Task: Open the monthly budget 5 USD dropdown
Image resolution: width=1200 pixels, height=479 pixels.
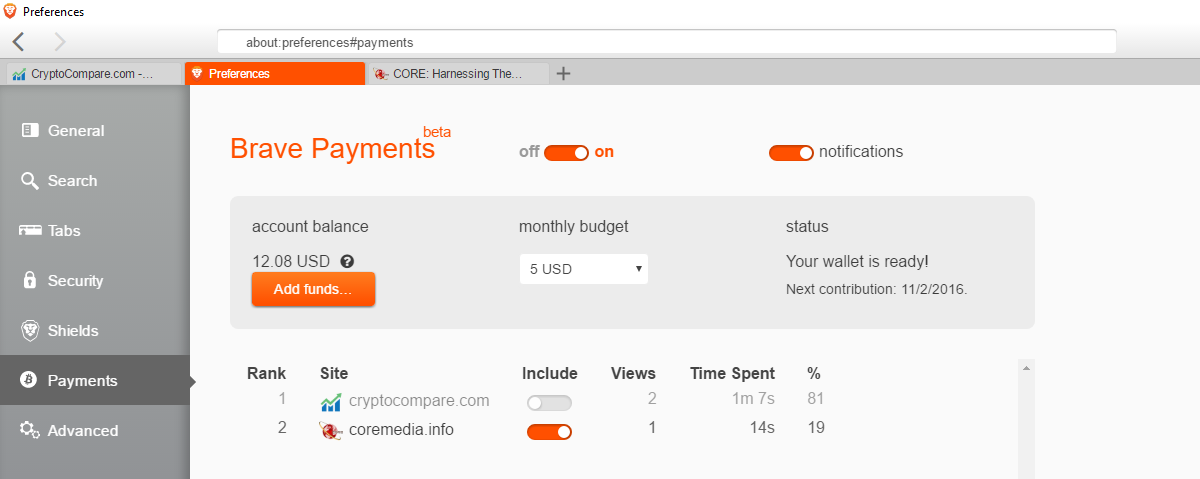Action: pyautogui.click(x=583, y=269)
